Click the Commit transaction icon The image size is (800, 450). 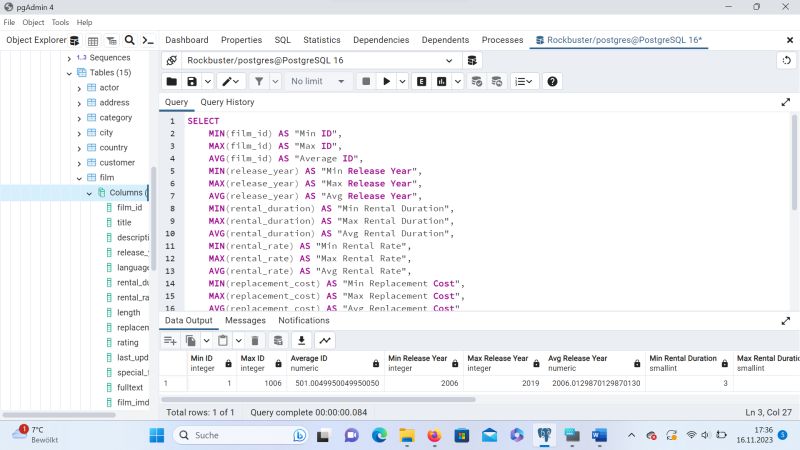[x=477, y=81]
